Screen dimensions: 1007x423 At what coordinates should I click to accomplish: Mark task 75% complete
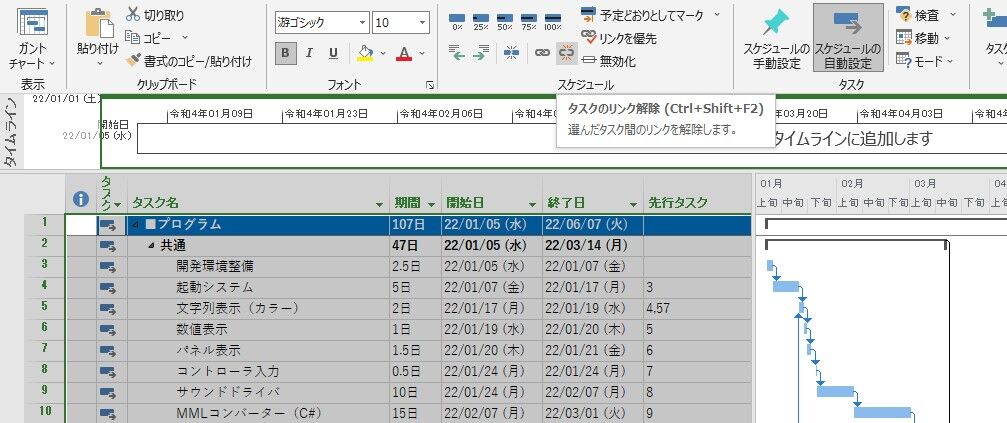pos(529,22)
